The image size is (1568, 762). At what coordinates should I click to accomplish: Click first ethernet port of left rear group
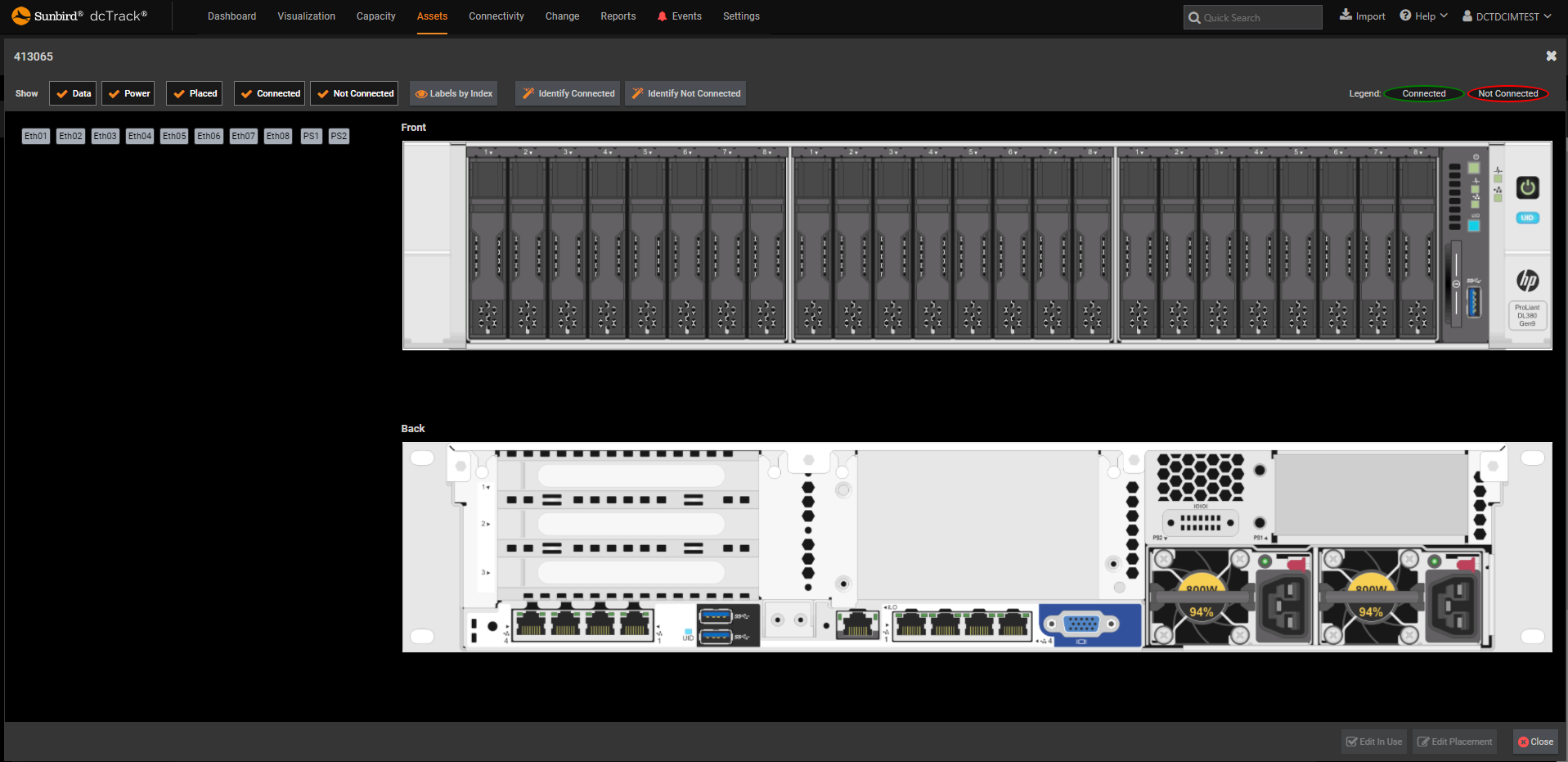tap(531, 624)
